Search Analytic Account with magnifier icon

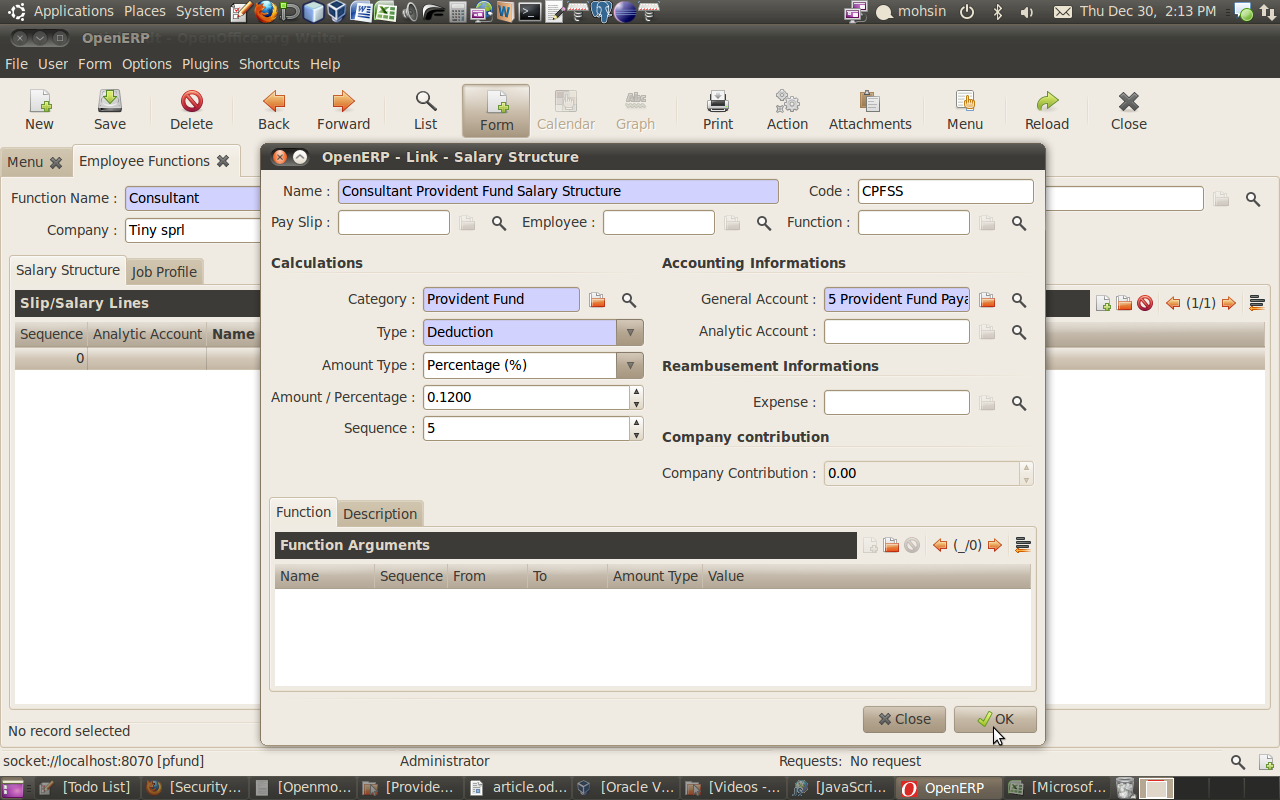coord(1019,332)
